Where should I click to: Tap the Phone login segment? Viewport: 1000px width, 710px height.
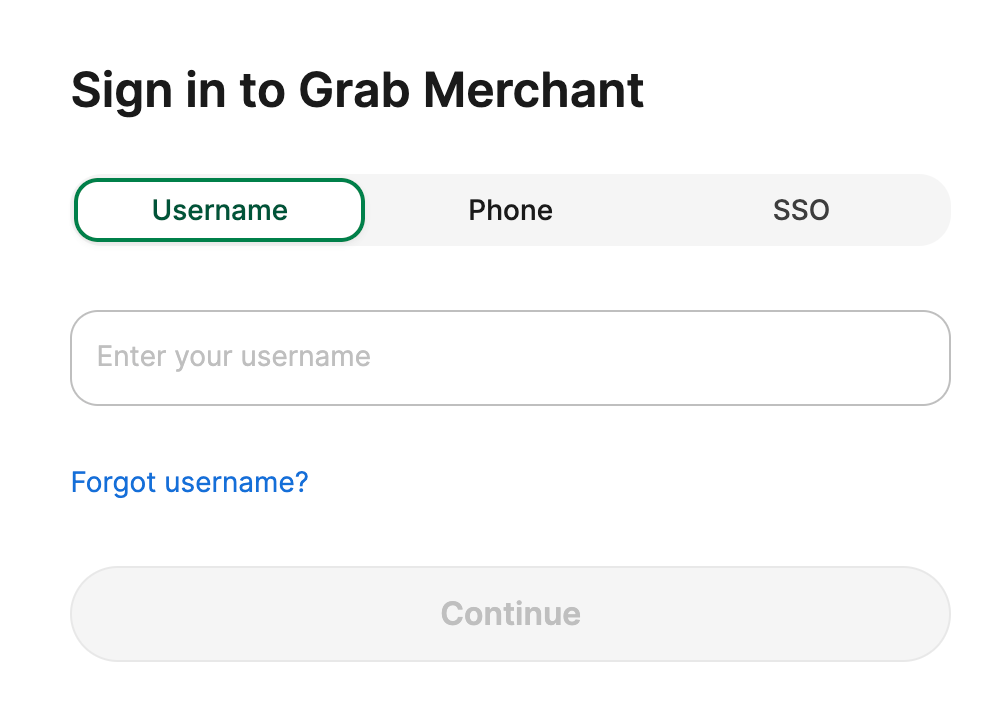coord(510,210)
